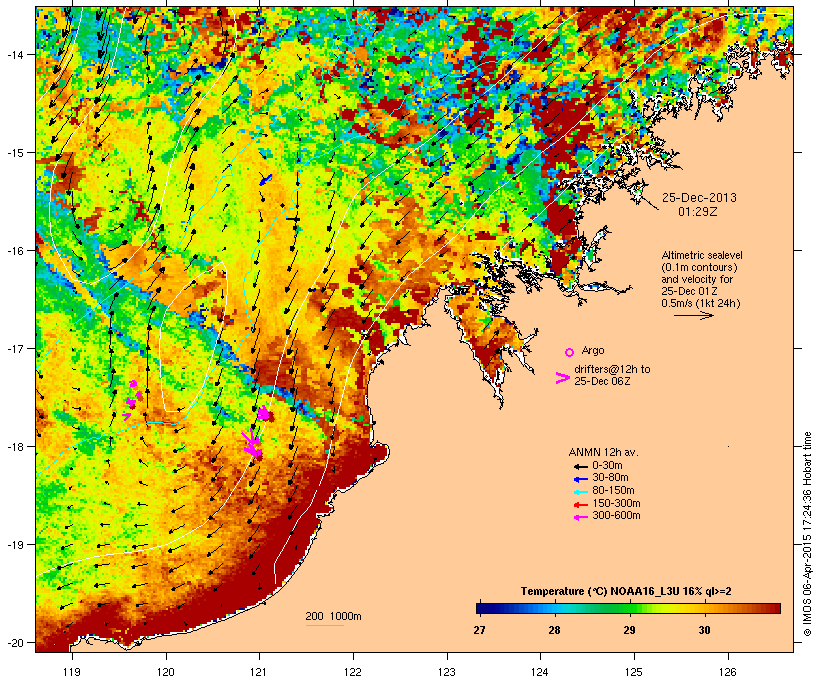Click longitude axis label 119
The width and height of the screenshot is (820, 680).
(x=72, y=672)
